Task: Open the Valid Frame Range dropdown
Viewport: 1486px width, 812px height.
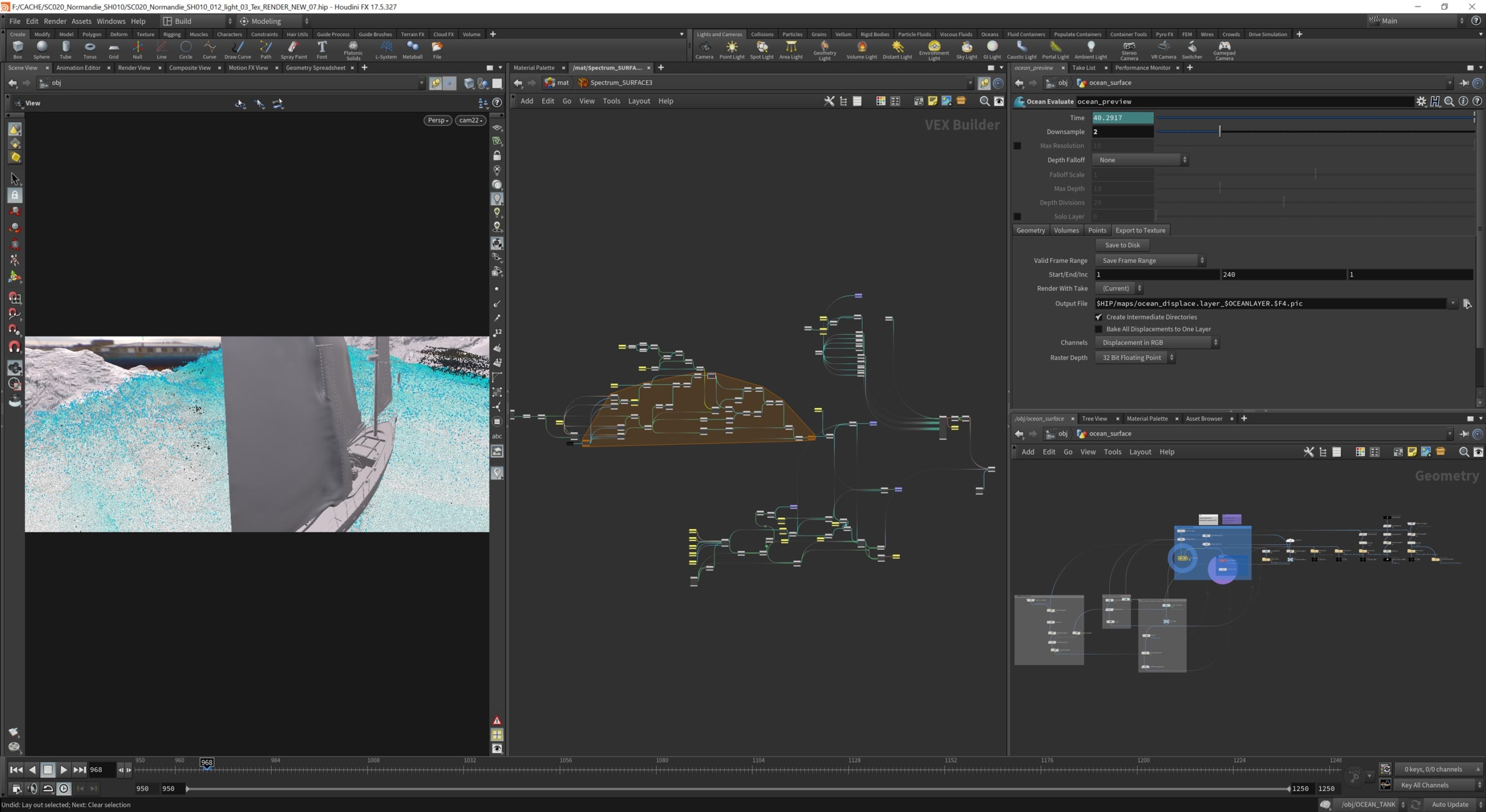Action: click(x=1150, y=261)
